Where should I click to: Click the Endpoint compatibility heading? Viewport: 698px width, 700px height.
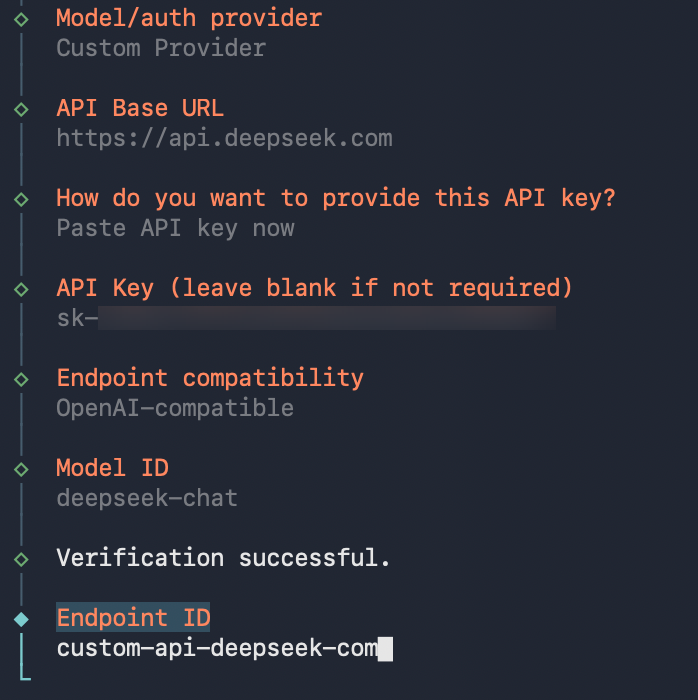[x=210, y=378]
